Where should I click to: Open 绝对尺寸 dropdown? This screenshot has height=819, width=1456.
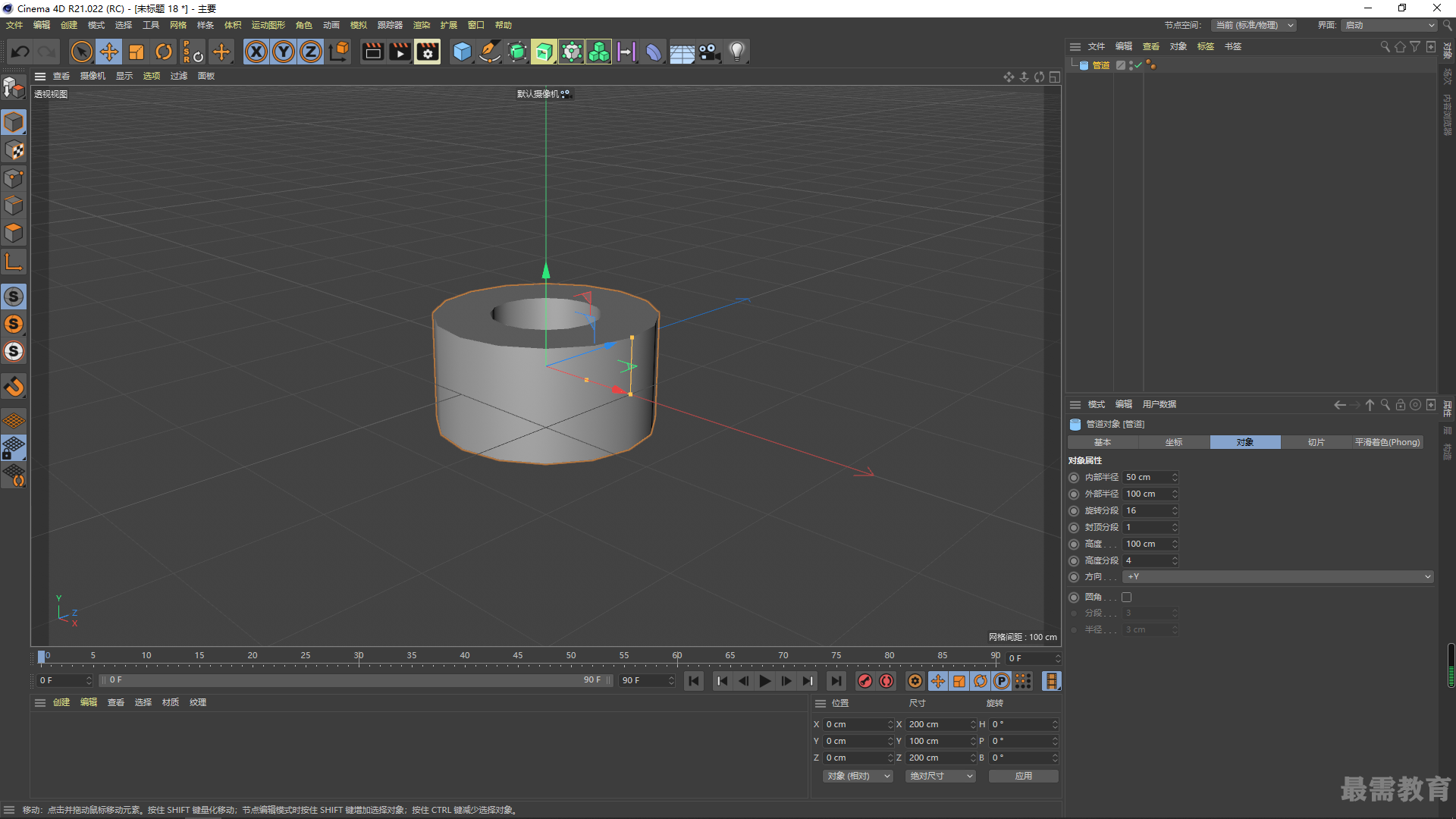click(x=940, y=776)
